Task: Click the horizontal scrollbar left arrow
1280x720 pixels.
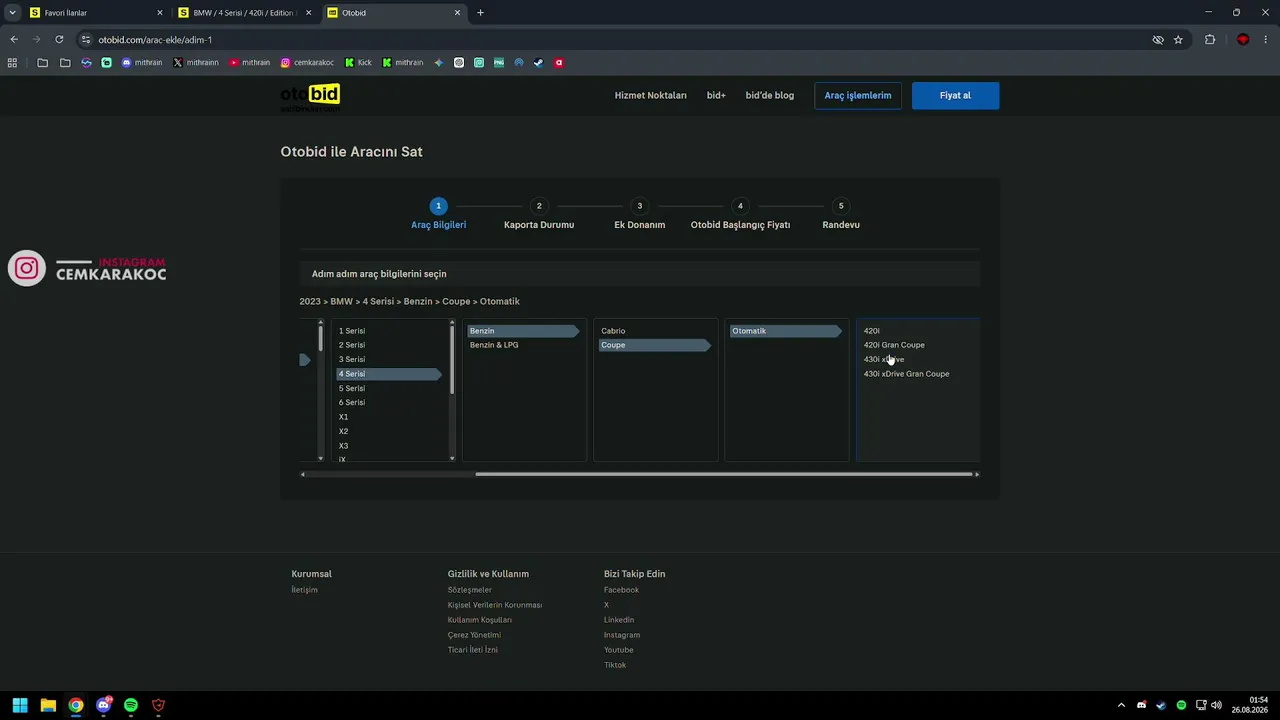Action: pyautogui.click(x=303, y=474)
